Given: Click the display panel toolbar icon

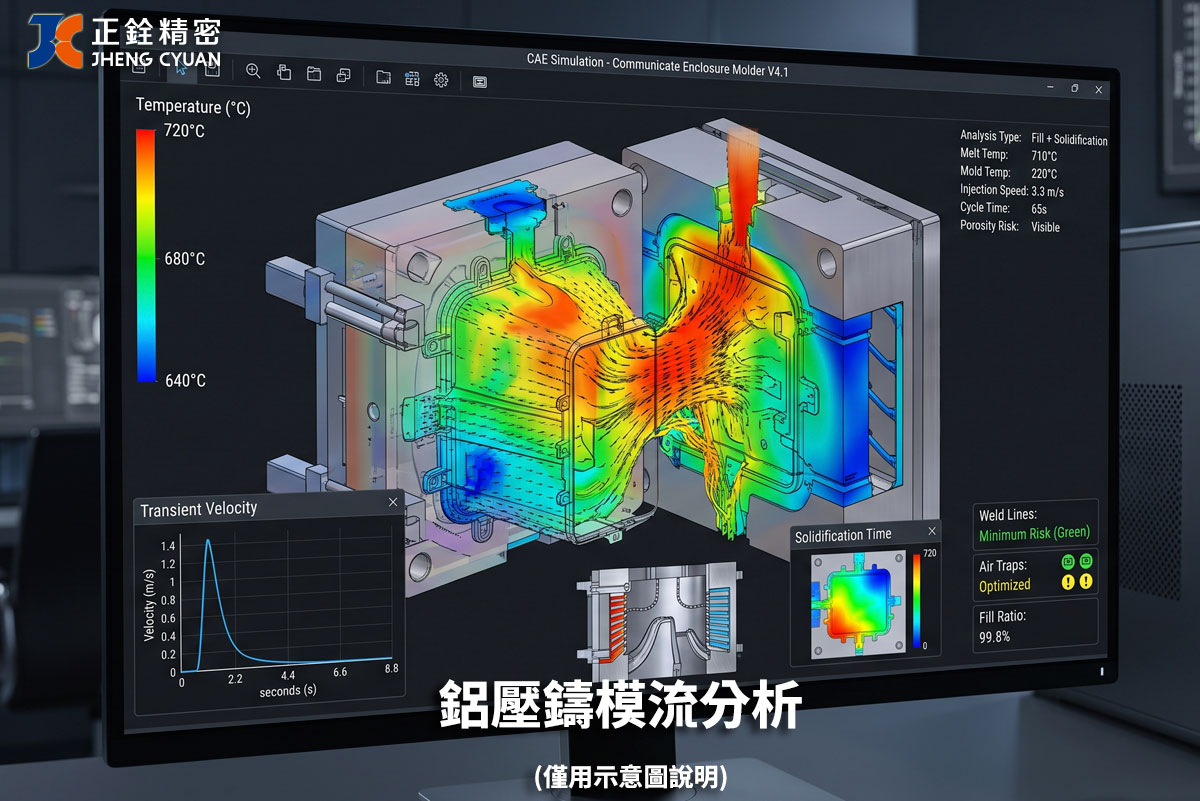Looking at the screenshot, I should pyautogui.click(x=479, y=81).
